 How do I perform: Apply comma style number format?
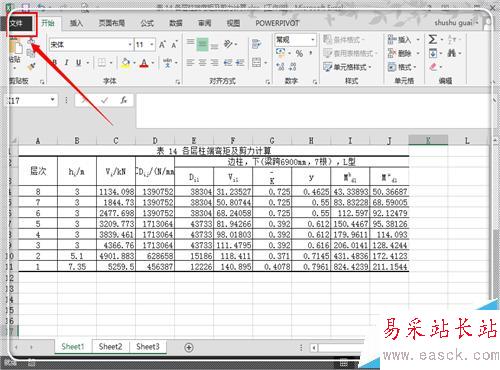click(311, 53)
